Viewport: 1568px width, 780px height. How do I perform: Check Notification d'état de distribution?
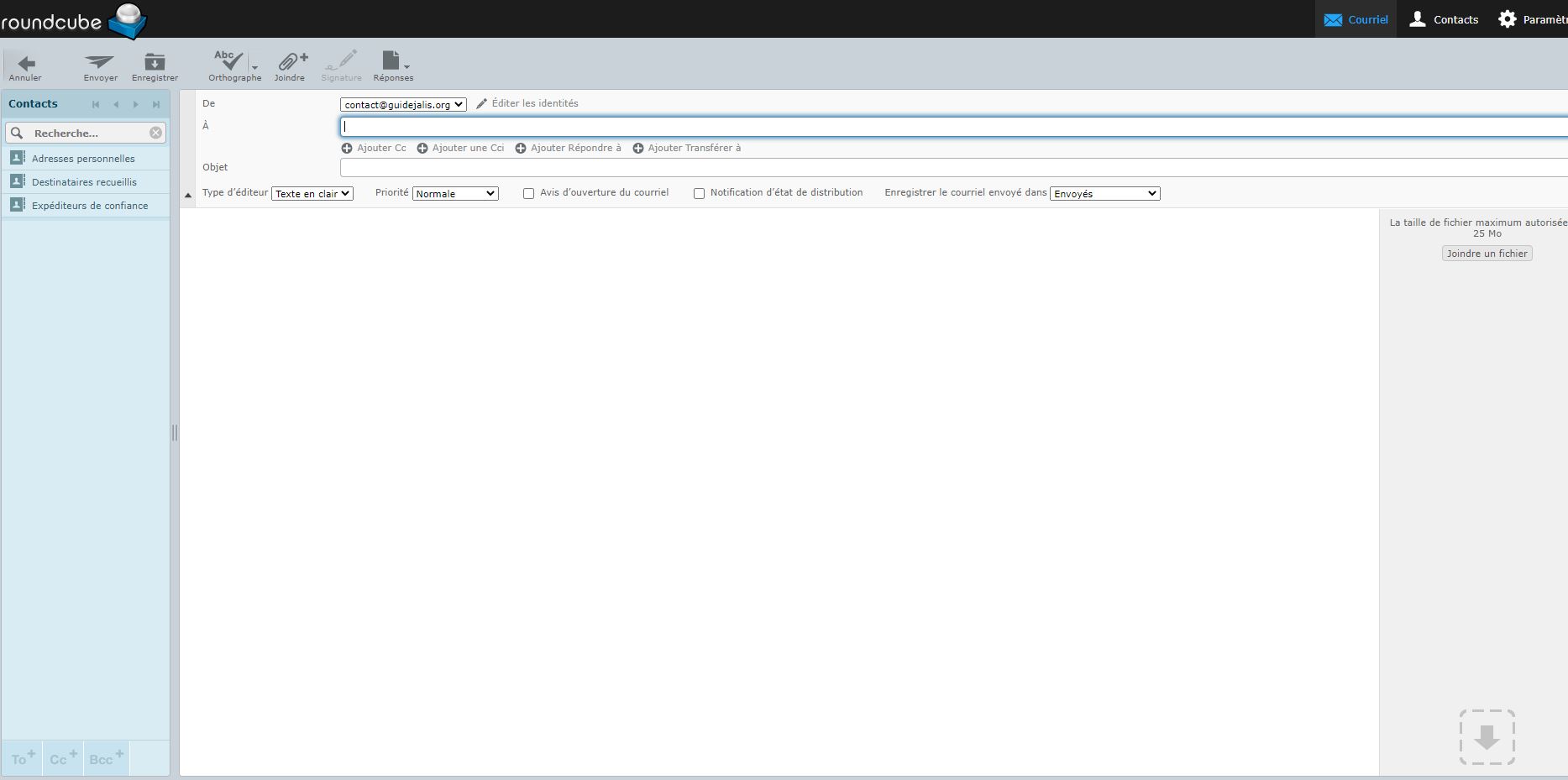(x=699, y=193)
